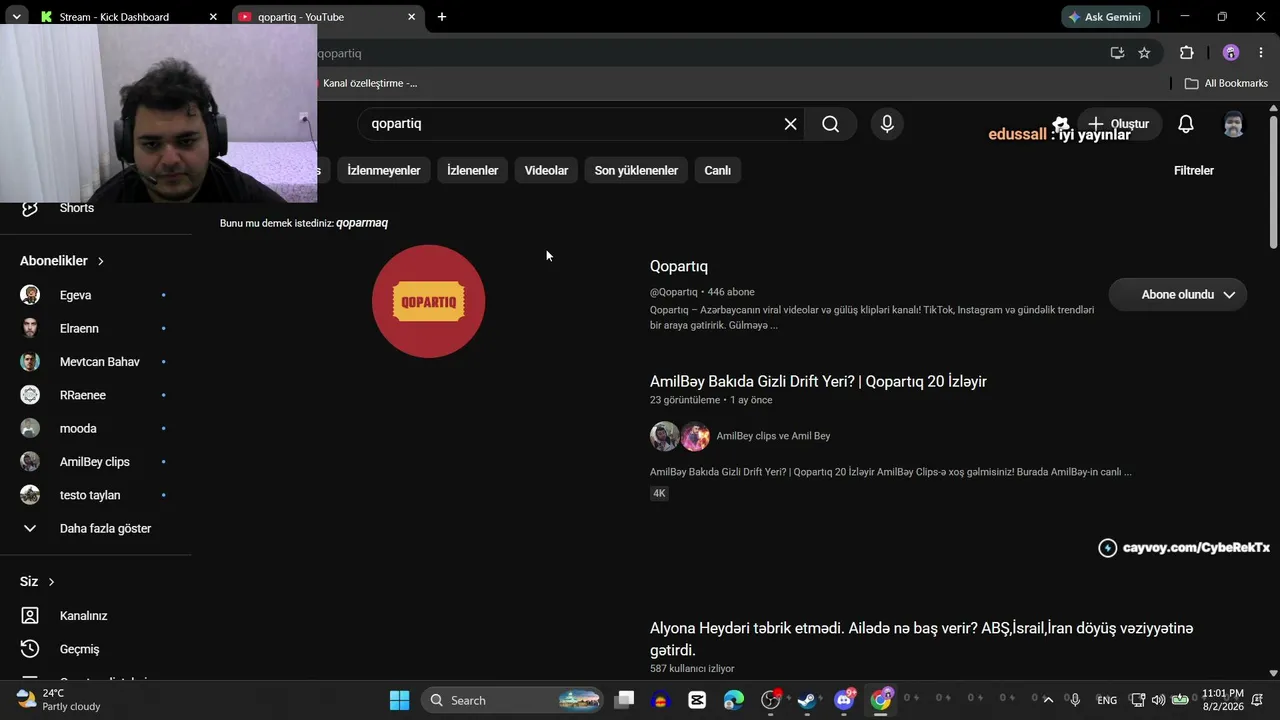This screenshot has height=720, width=1280.
Task: Expand the Siz section heading
Action: (37, 582)
